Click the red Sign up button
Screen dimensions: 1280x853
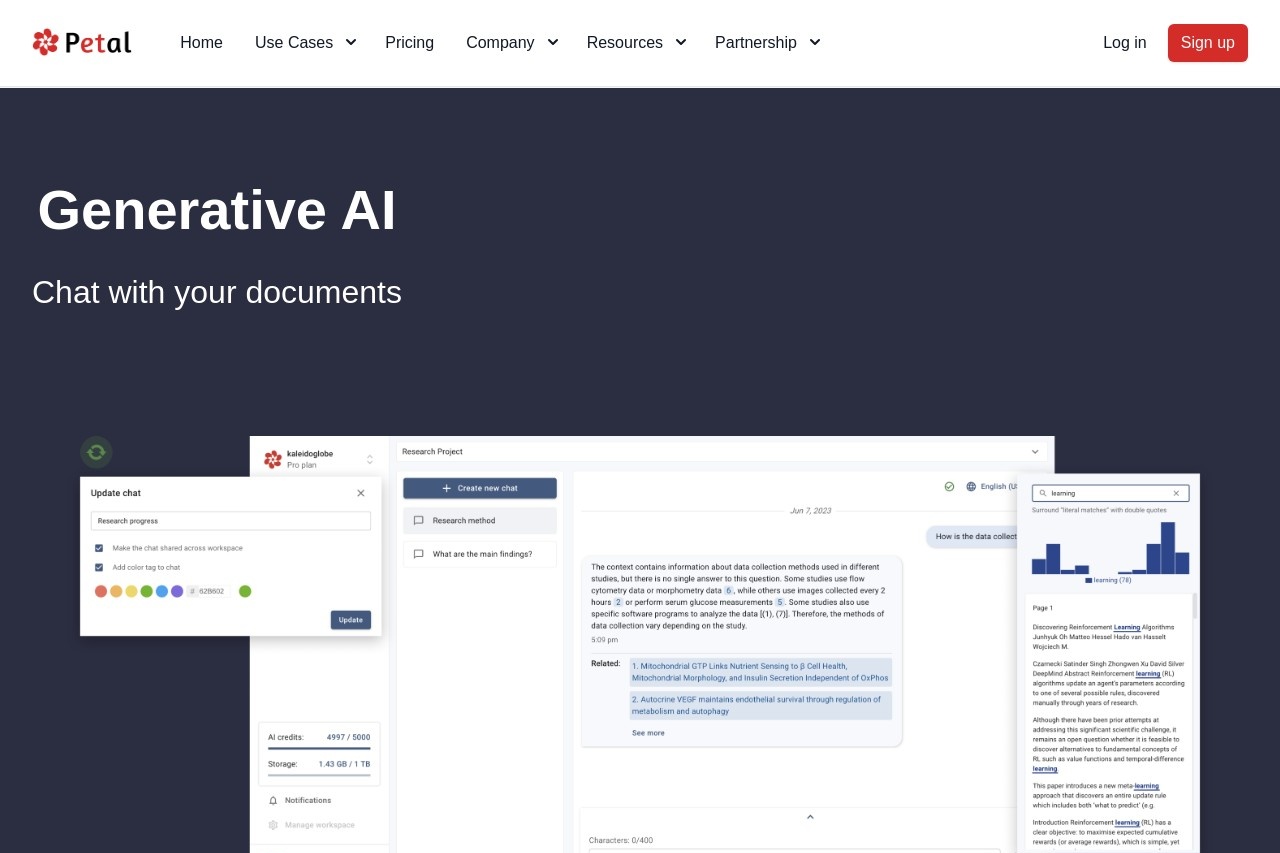(x=1208, y=43)
